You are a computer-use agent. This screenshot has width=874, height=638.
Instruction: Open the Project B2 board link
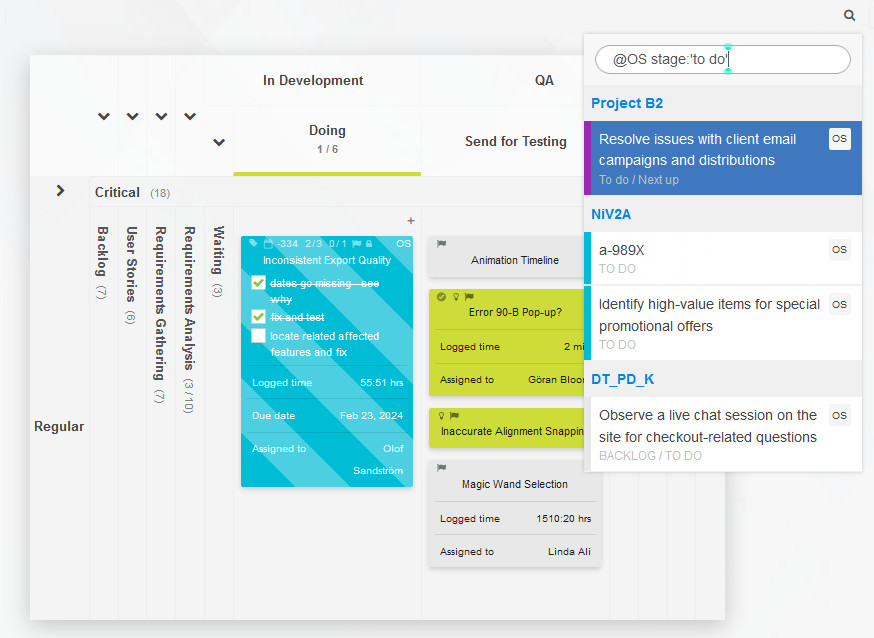(627, 102)
